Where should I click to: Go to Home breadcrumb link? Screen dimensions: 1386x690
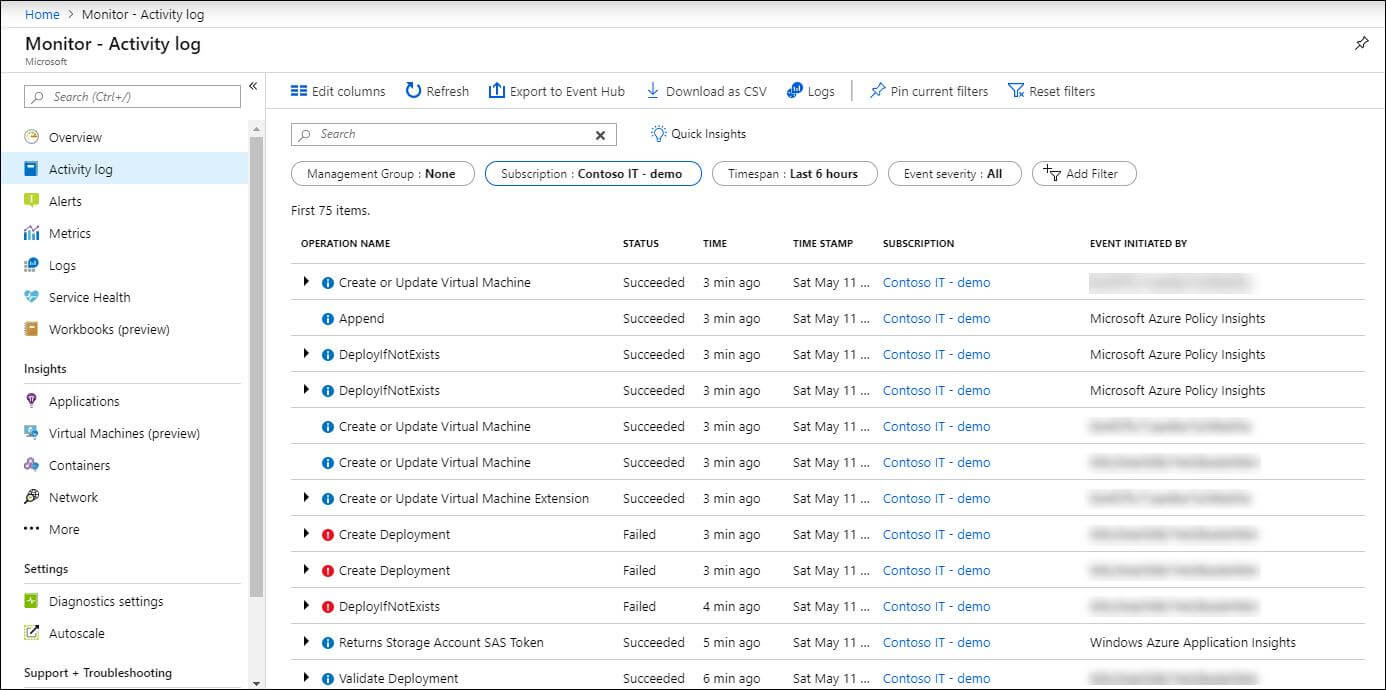coord(42,14)
